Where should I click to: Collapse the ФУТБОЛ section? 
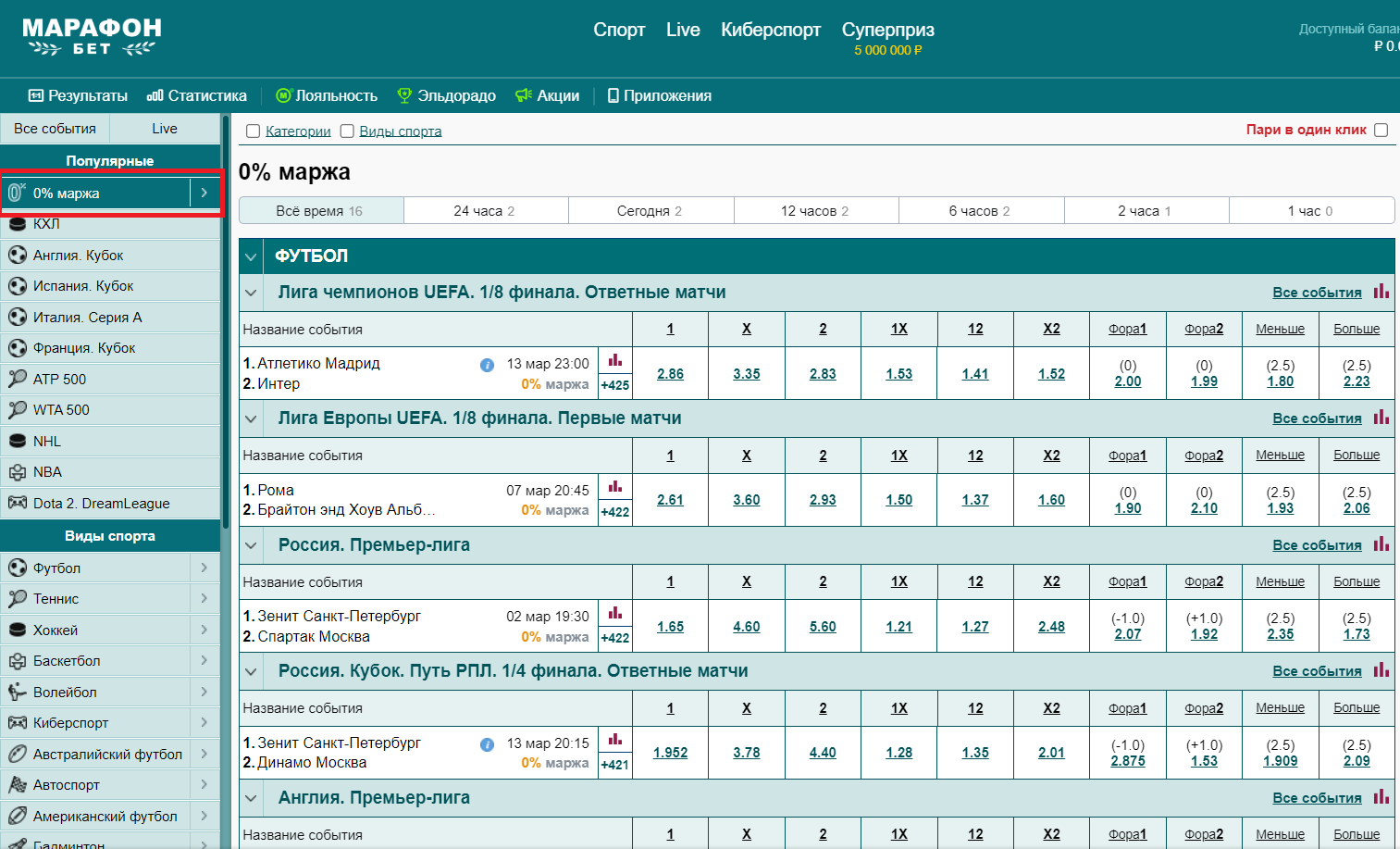point(251,256)
